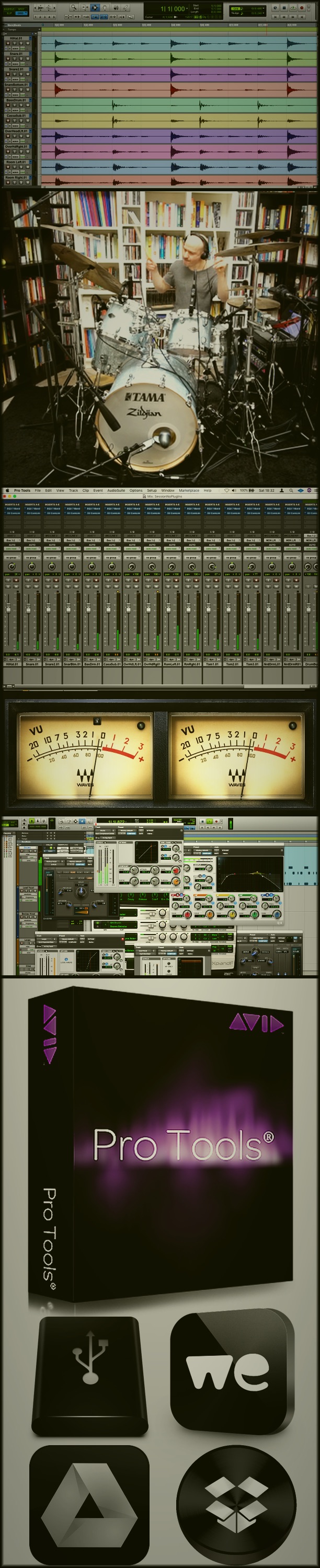Open the Track menu
The width and height of the screenshot is (320, 1568).
click(74, 490)
